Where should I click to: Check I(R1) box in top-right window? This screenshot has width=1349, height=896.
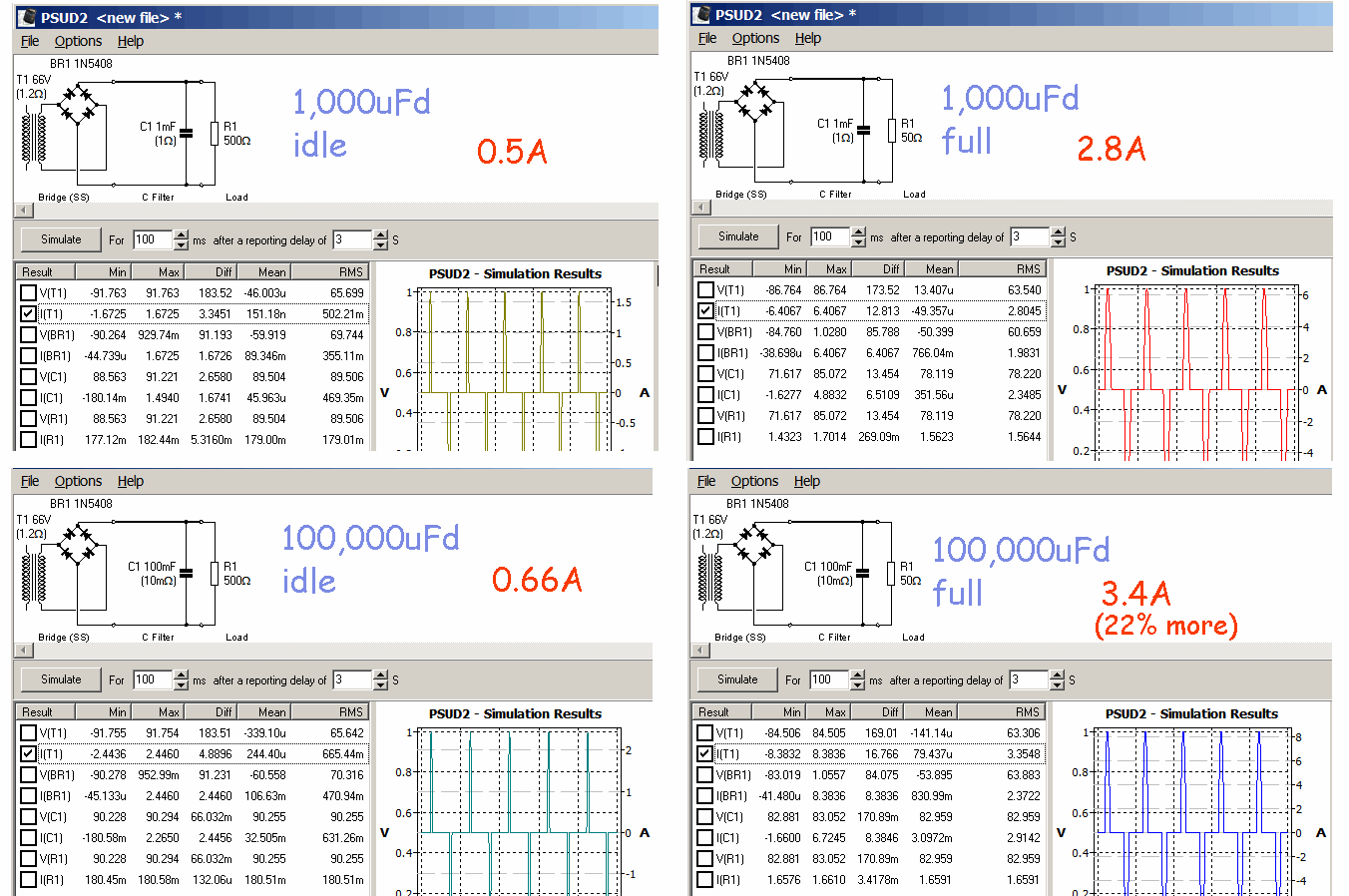pyautogui.click(x=705, y=436)
